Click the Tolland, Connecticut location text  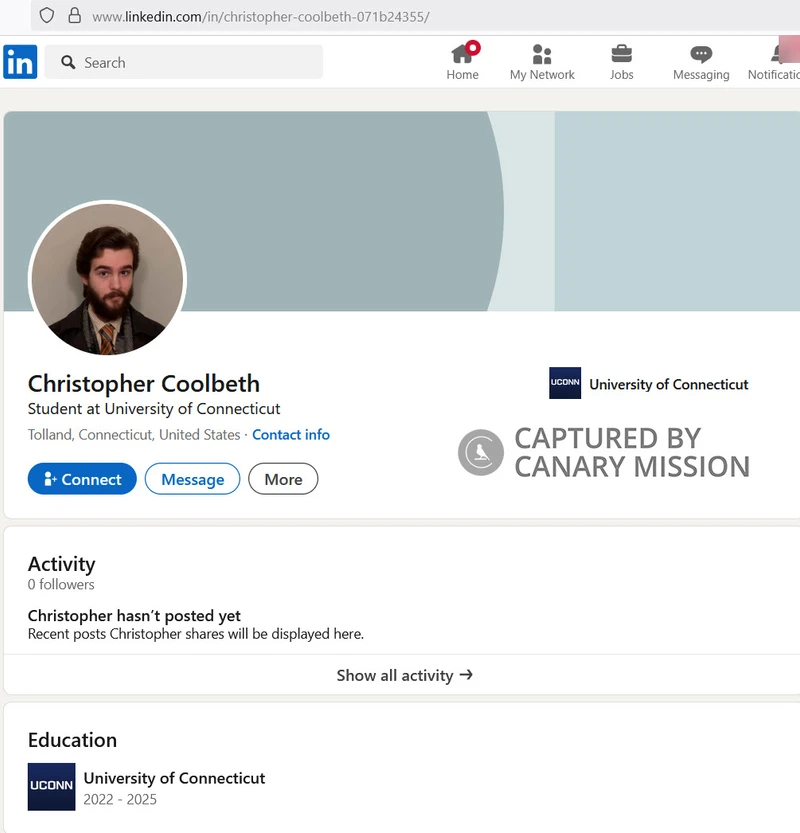[134, 435]
